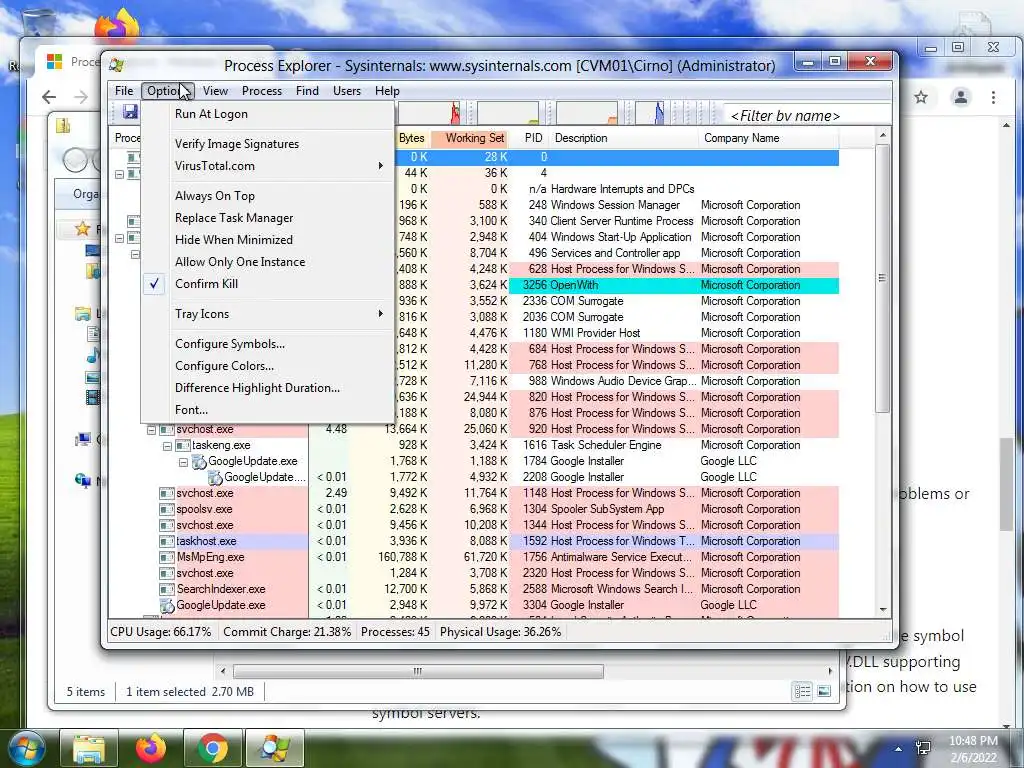Select the Windows Session Manager row
The width and height of the screenshot is (1024, 768).
click(x=616, y=205)
